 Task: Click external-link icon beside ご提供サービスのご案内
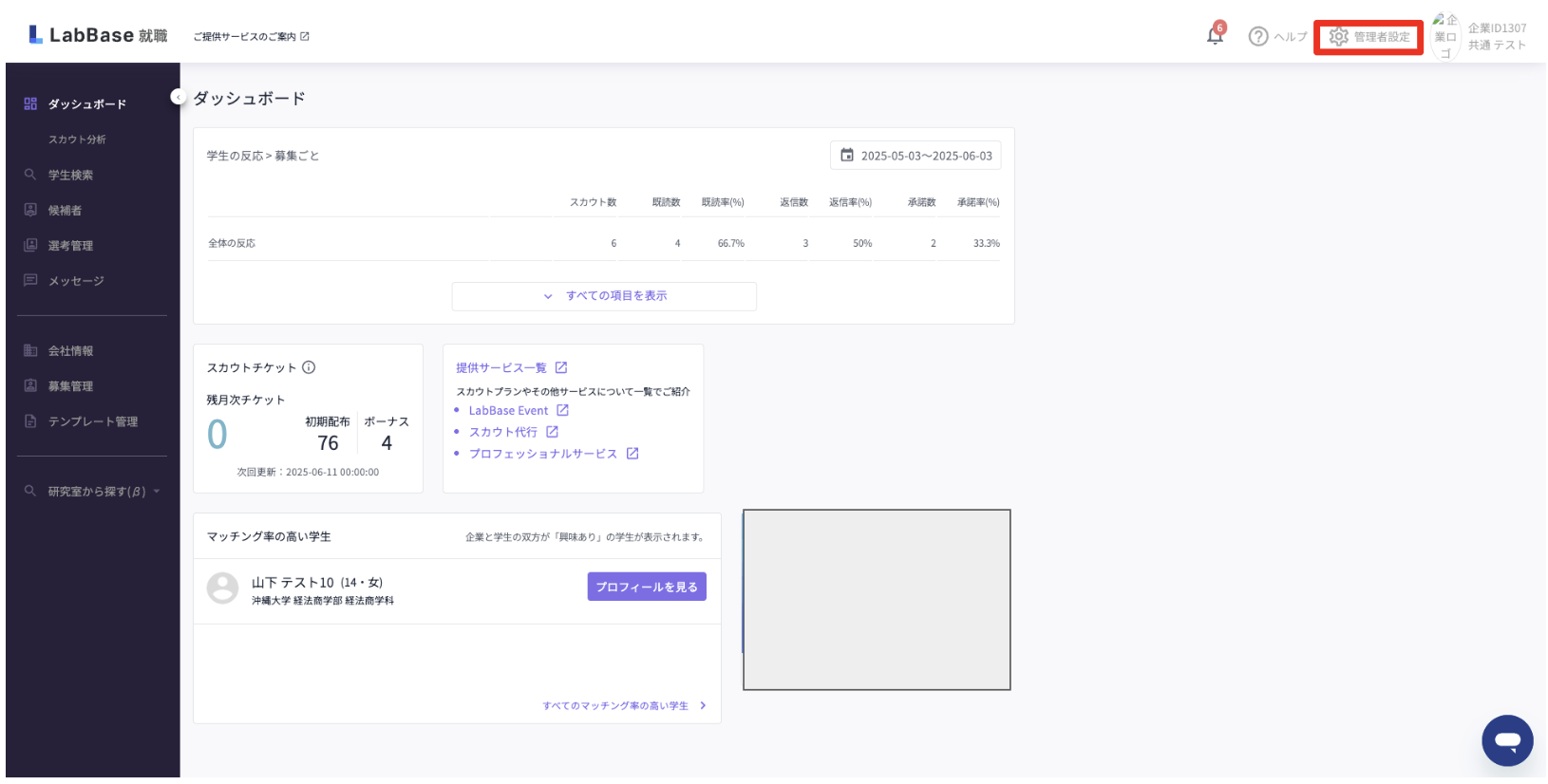click(305, 37)
